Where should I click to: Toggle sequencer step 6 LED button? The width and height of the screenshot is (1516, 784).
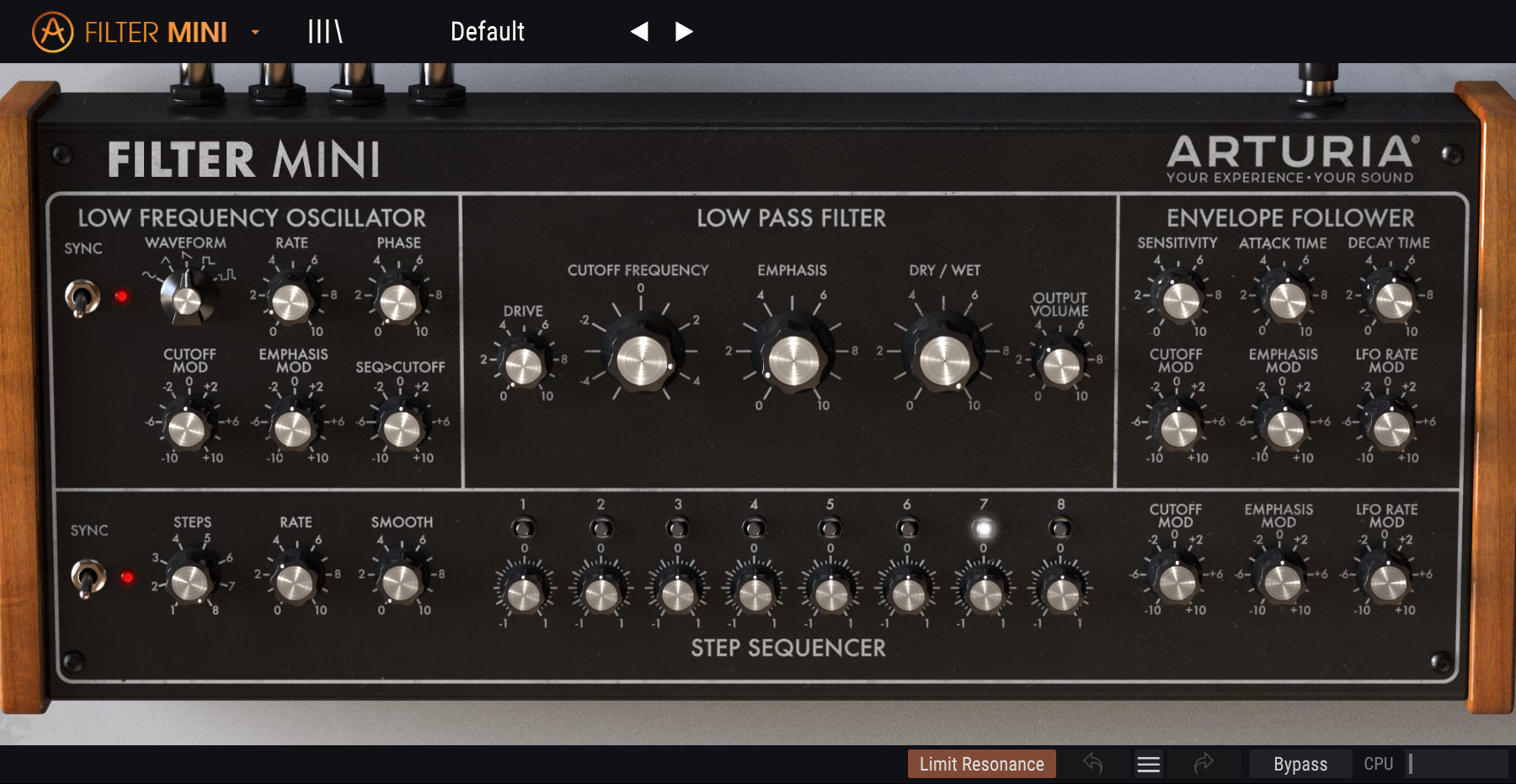point(907,528)
